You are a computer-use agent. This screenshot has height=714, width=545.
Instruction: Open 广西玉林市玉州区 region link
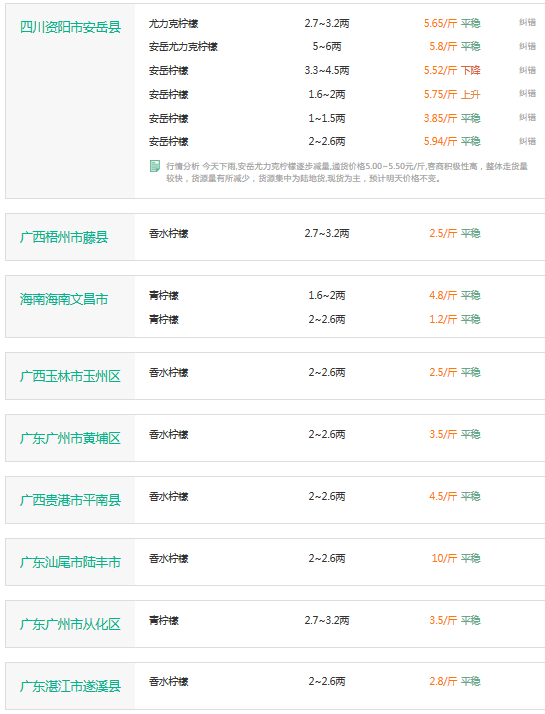(x=71, y=376)
